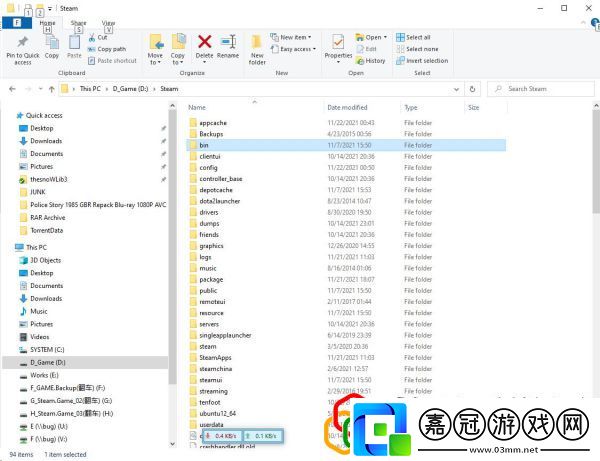Screen dimensions: 600x461
Task: Switch to the Share tab
Action: click(x=78, y=23)
